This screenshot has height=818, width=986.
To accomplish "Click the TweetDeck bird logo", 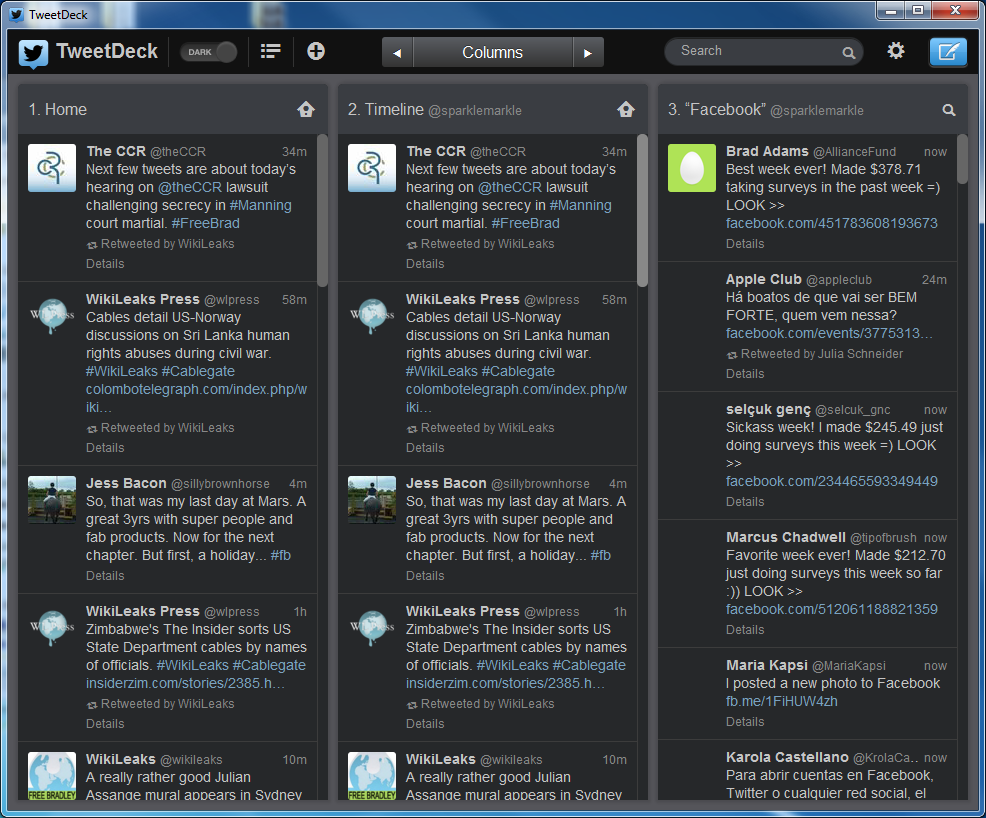I will coord(33,49).
